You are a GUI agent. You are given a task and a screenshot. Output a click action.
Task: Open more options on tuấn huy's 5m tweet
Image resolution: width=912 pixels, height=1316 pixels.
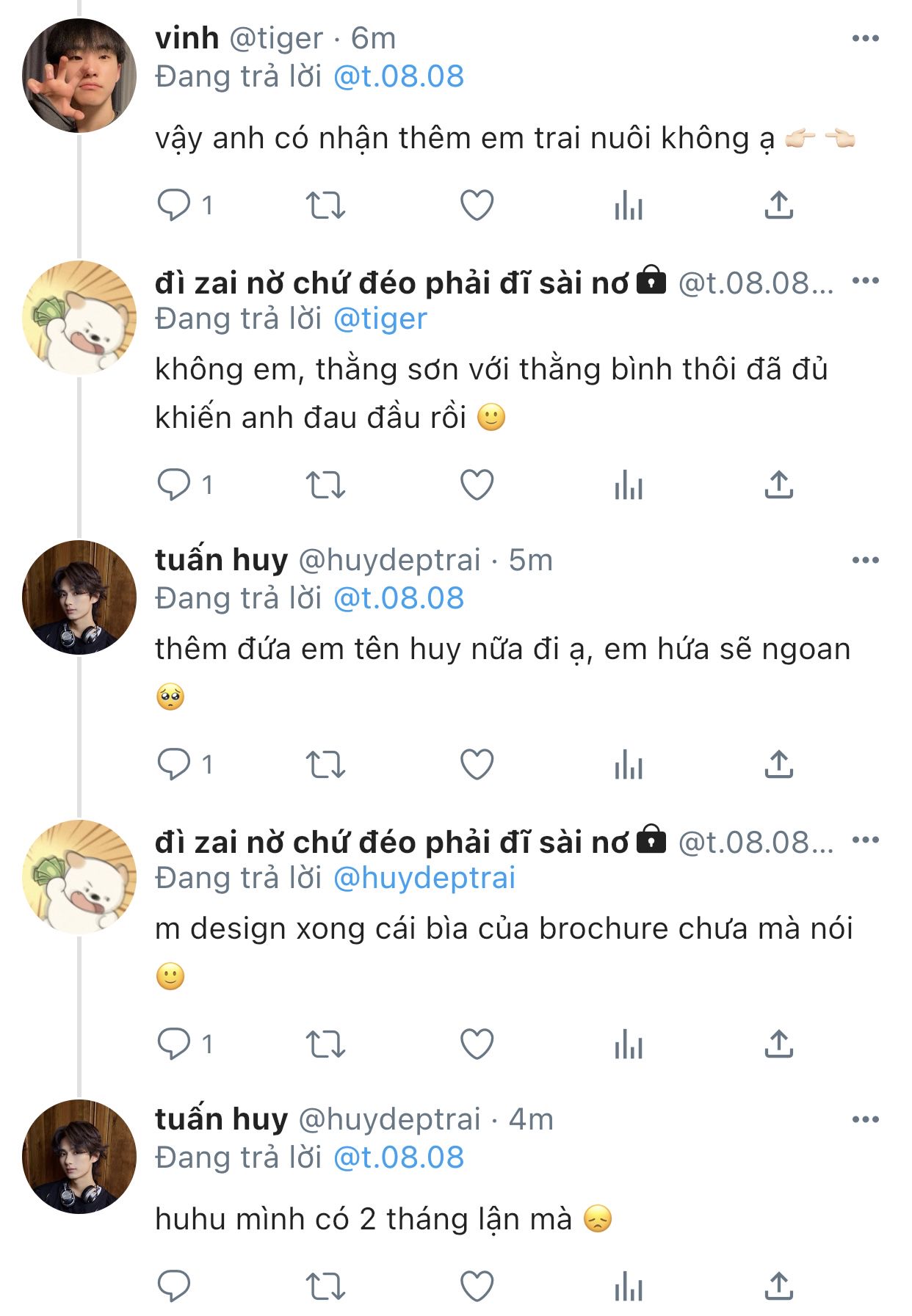point(865,561)
